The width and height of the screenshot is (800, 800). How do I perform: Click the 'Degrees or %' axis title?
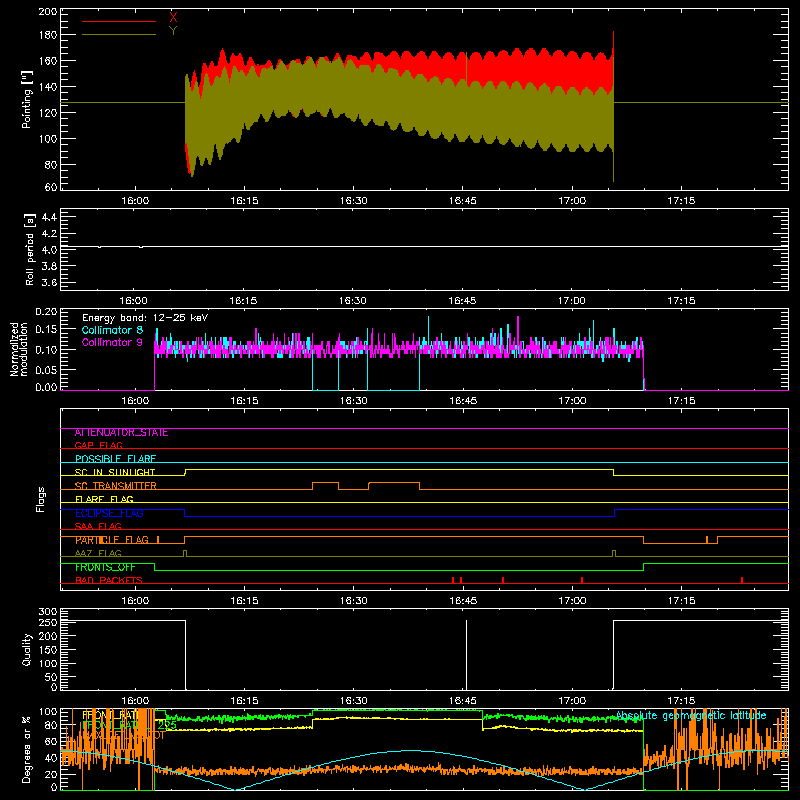tap(27, 750)
